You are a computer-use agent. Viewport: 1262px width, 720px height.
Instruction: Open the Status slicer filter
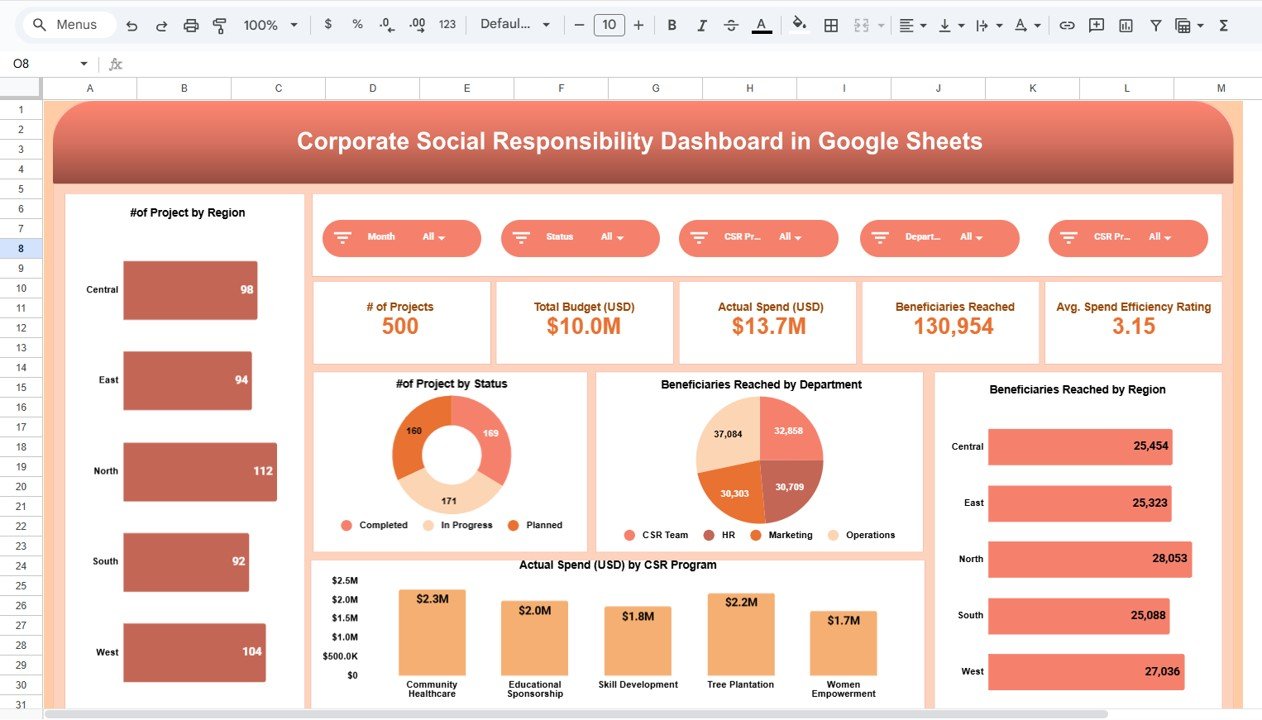[613, 238]
